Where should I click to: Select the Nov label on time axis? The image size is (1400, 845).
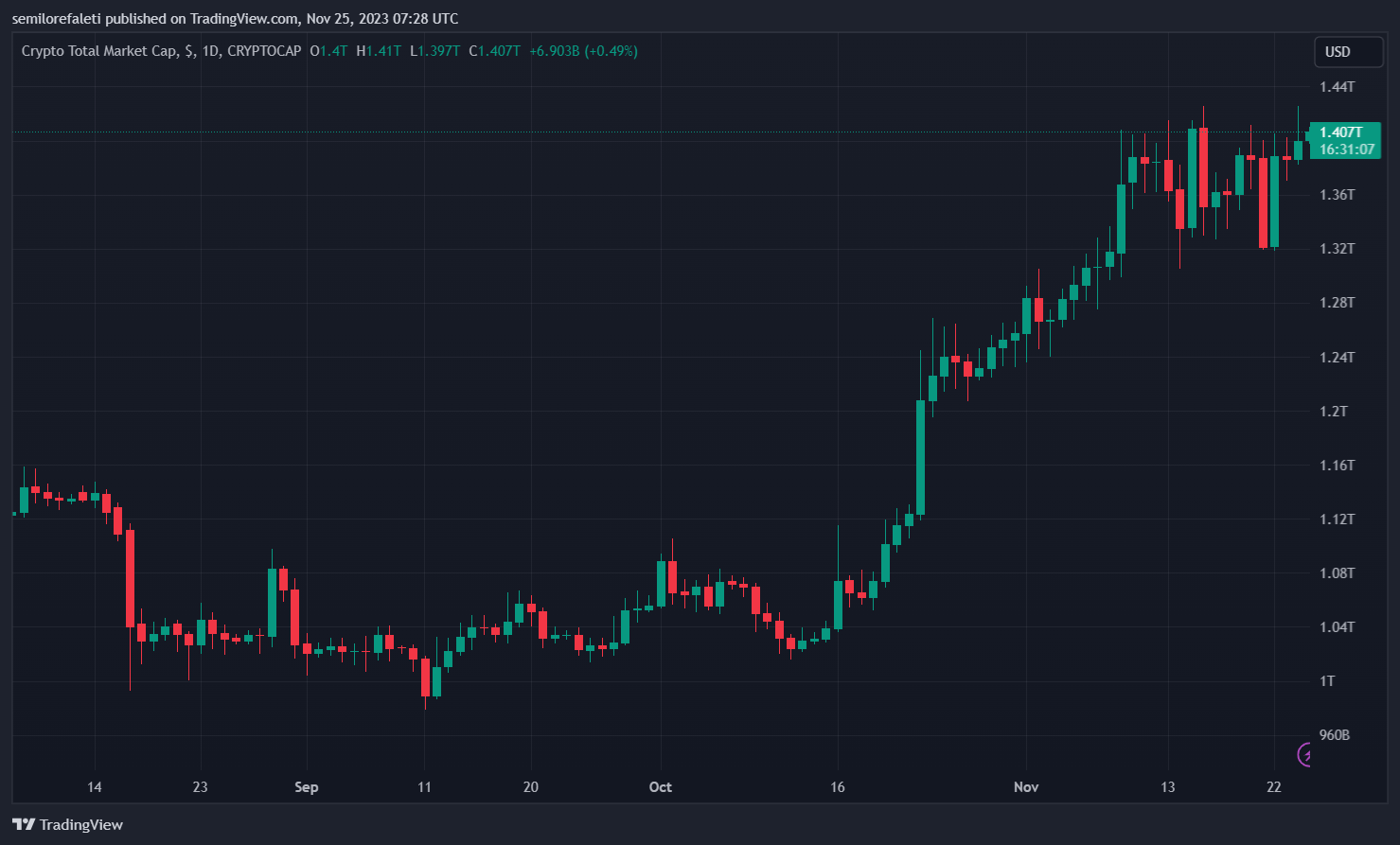point(1026,787)
